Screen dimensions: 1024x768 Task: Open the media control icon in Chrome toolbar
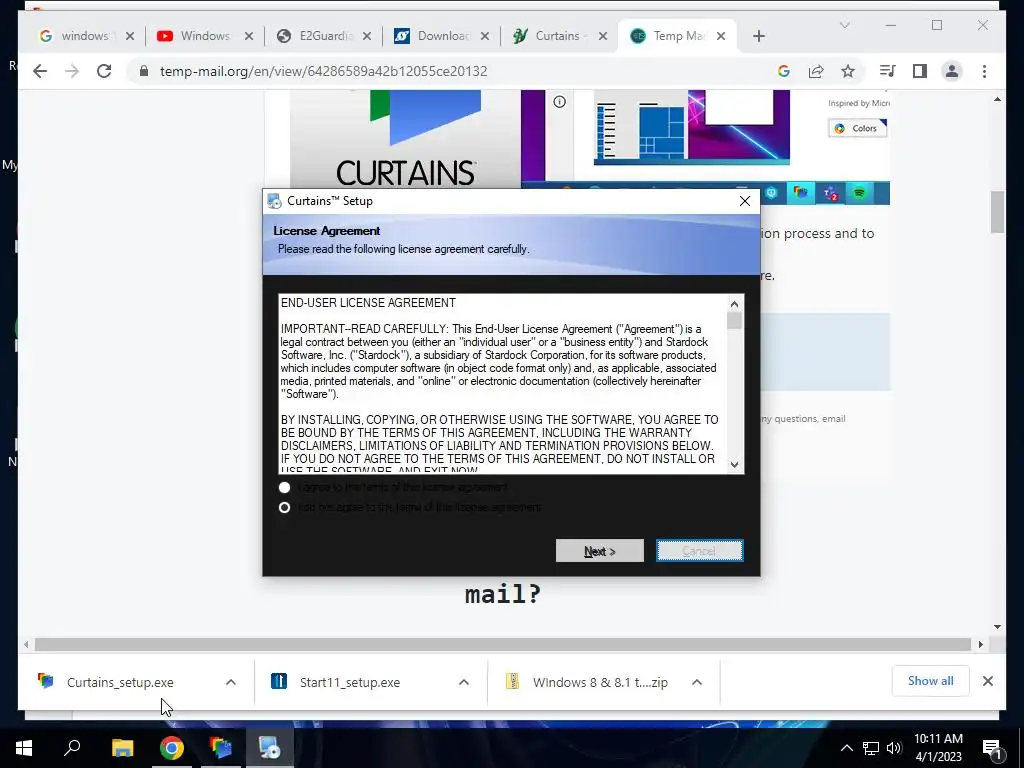tap(888, 71)
